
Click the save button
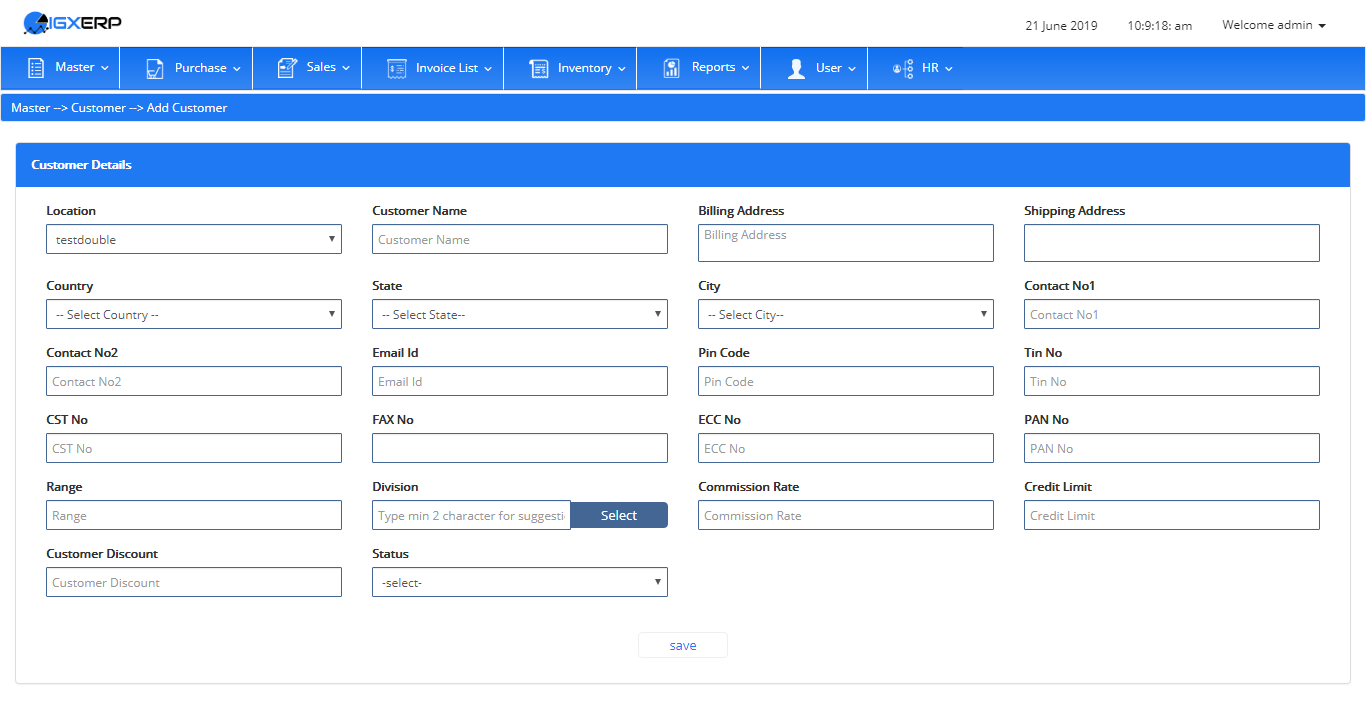tap(683, 645)
